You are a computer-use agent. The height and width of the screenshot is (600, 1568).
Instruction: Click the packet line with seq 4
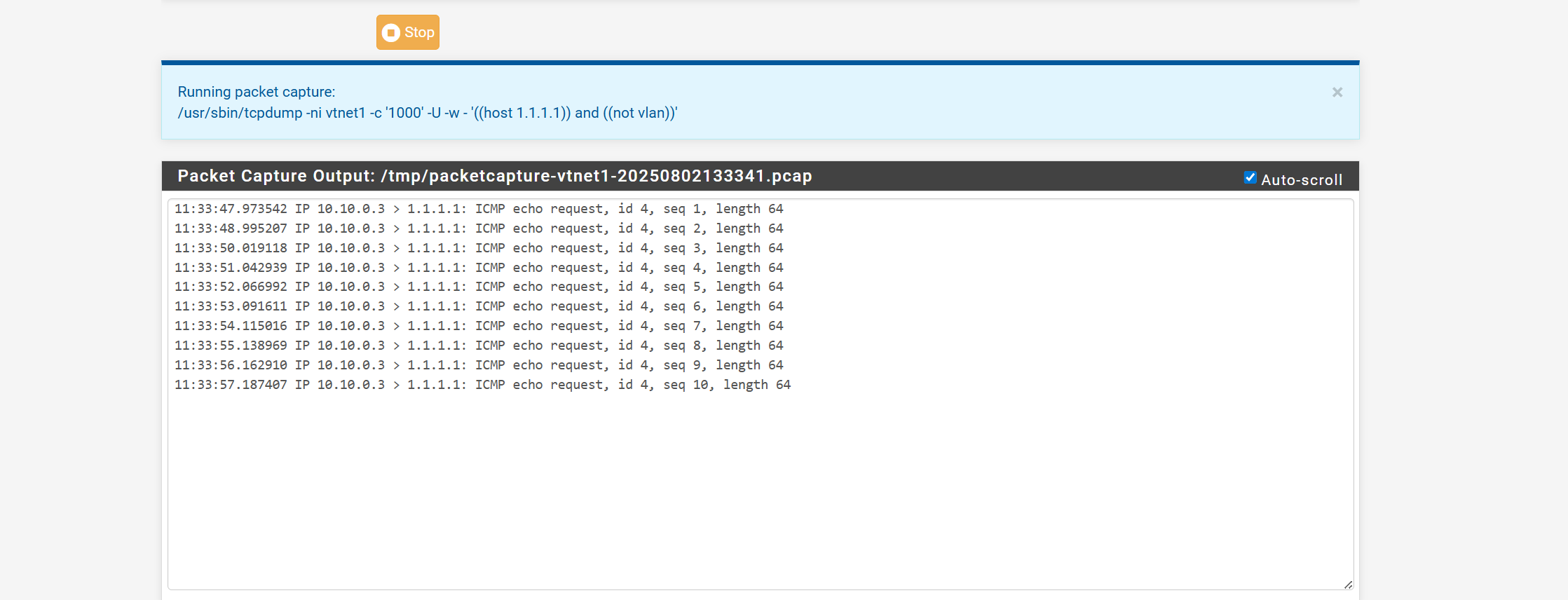click(x=479, y=268)
